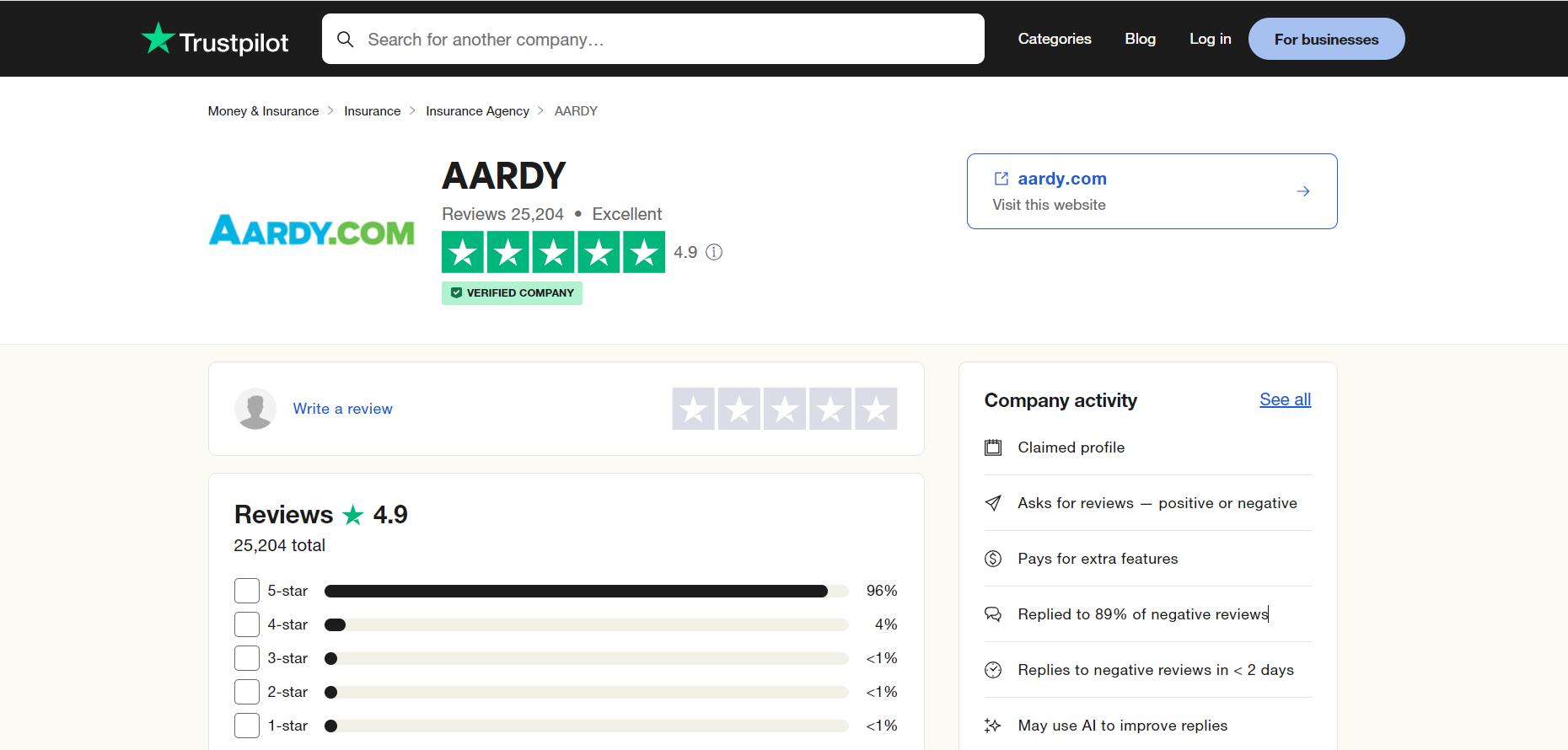The image size is (1568, 750).
Task: Click the Insurance Agency breadcrumb
Action: coord(477,111)
